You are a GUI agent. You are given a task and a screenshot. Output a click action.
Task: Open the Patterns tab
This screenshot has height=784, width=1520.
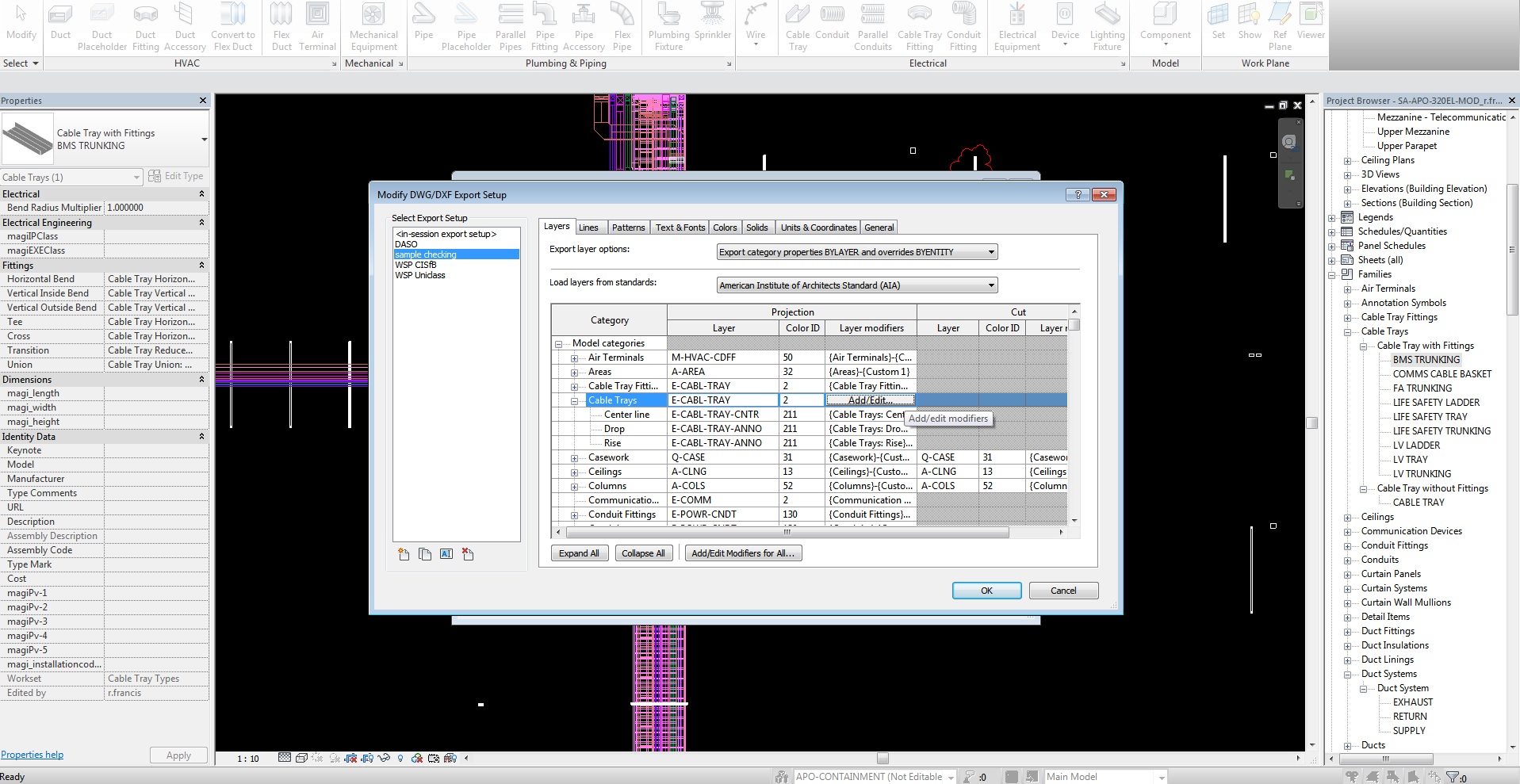pos(628,228)
